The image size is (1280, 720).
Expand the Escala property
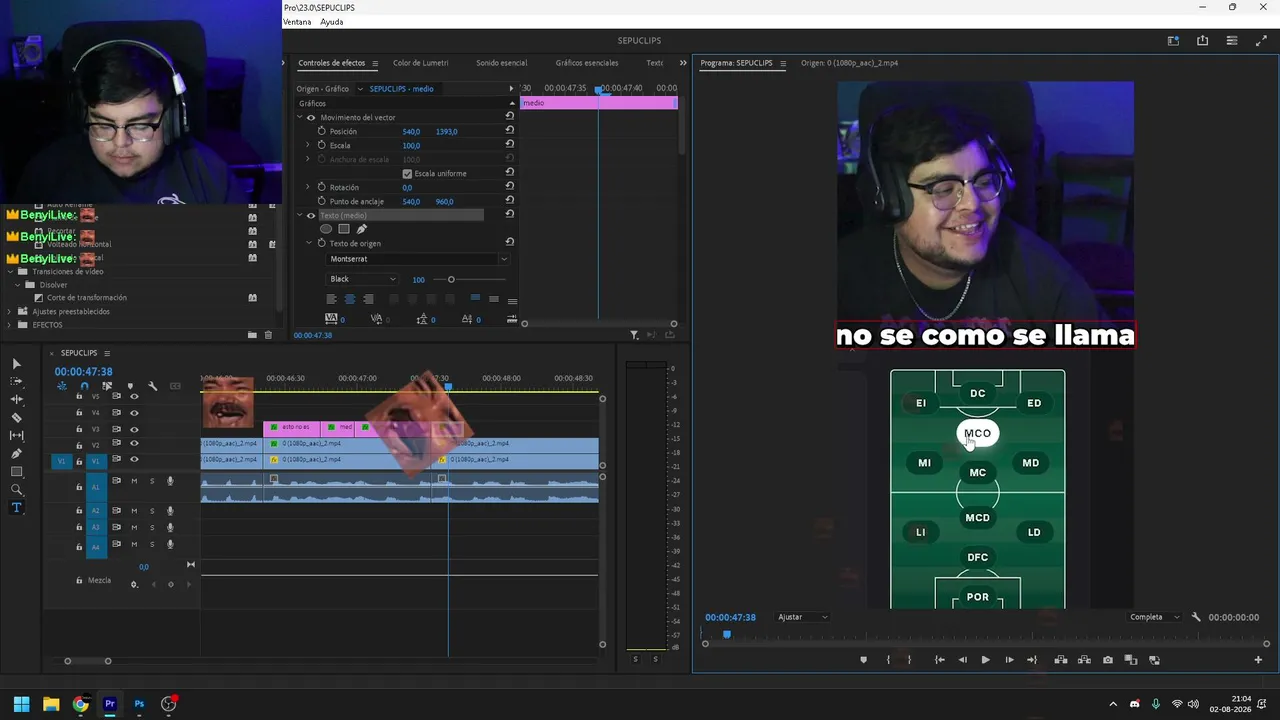[x=308, y=145]
